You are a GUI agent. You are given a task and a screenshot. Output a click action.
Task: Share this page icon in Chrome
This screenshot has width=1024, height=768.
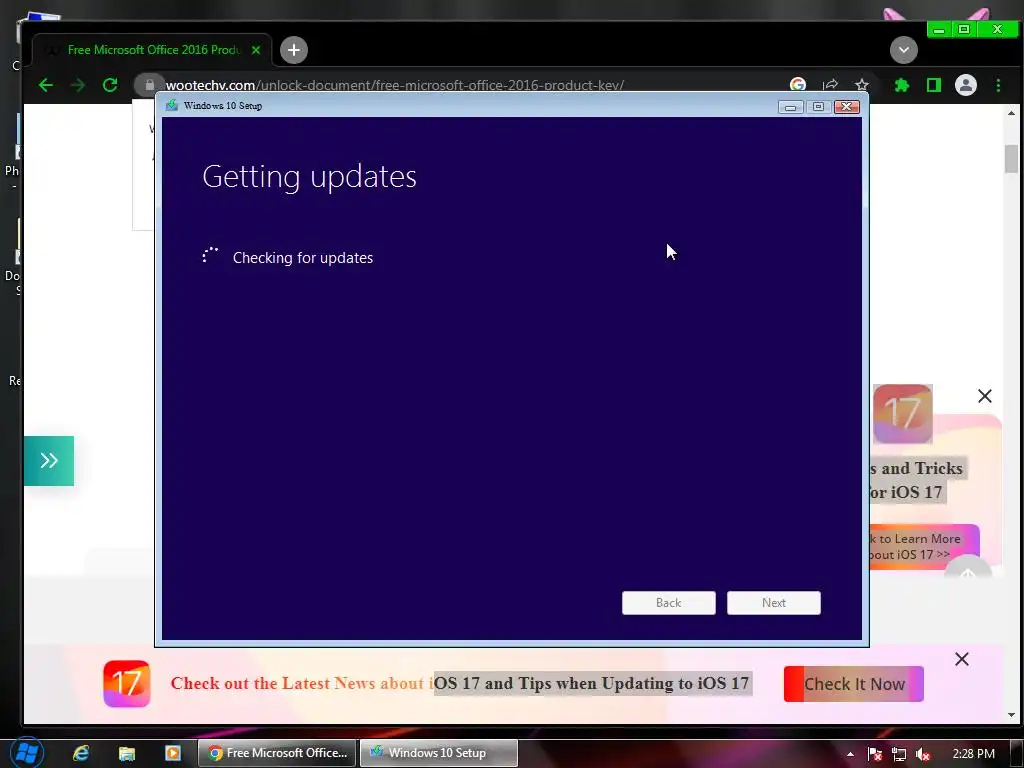tap(830, 85)
